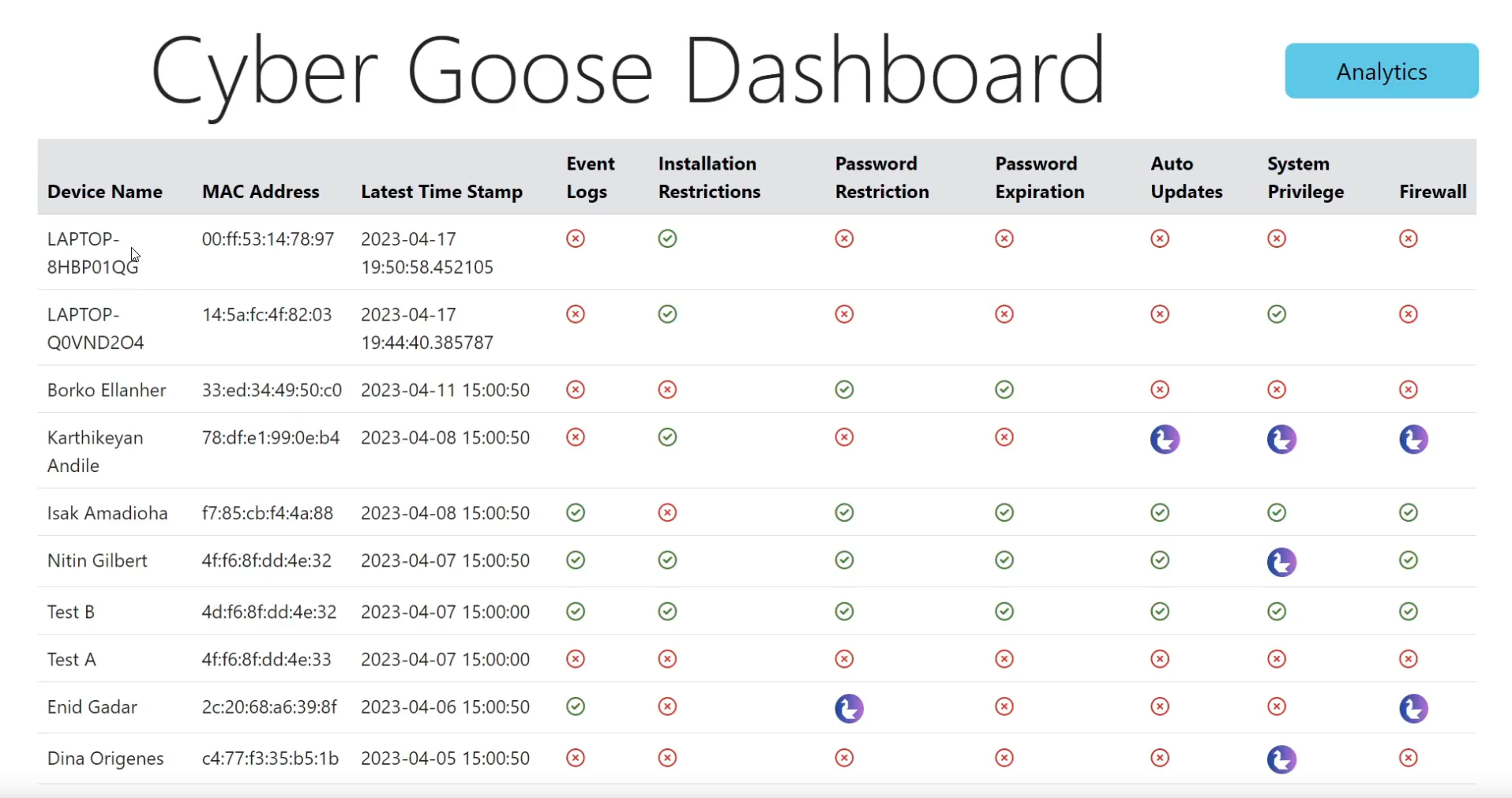Click the Event Logs column header
Screen dimensions: 1512x798
(591, 178)
